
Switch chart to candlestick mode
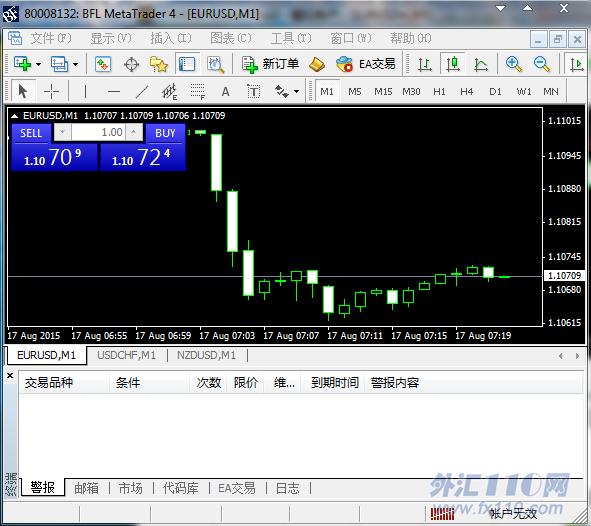(x=453, y=64)
